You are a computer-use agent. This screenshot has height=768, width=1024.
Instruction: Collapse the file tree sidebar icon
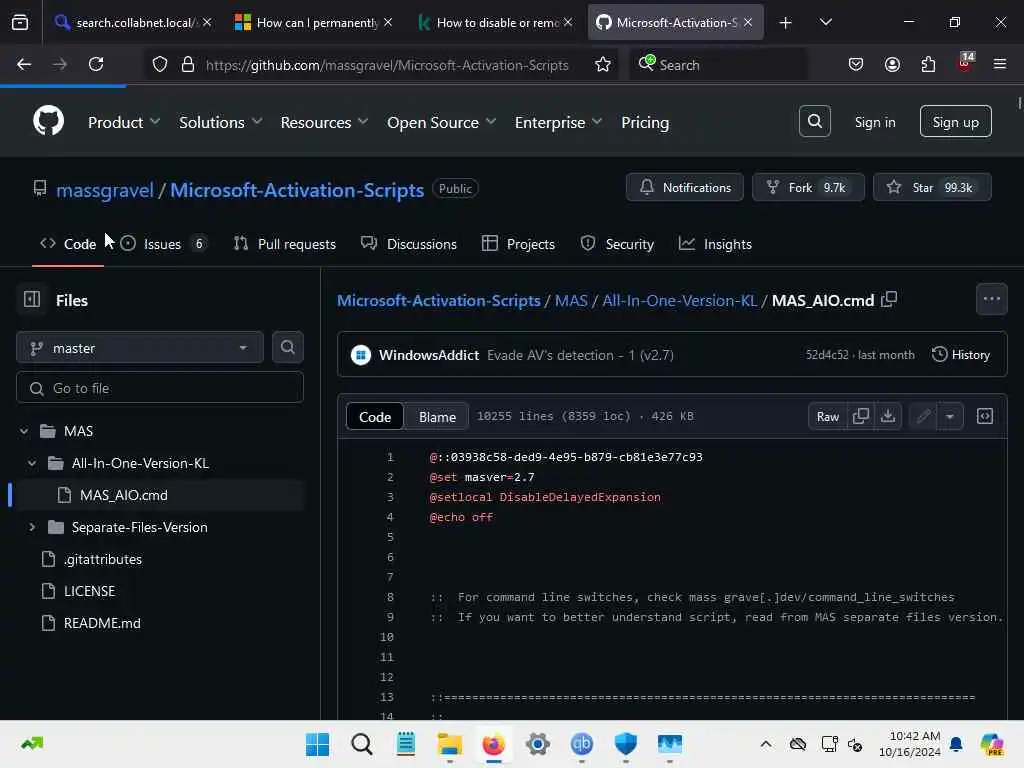(32, 300)
